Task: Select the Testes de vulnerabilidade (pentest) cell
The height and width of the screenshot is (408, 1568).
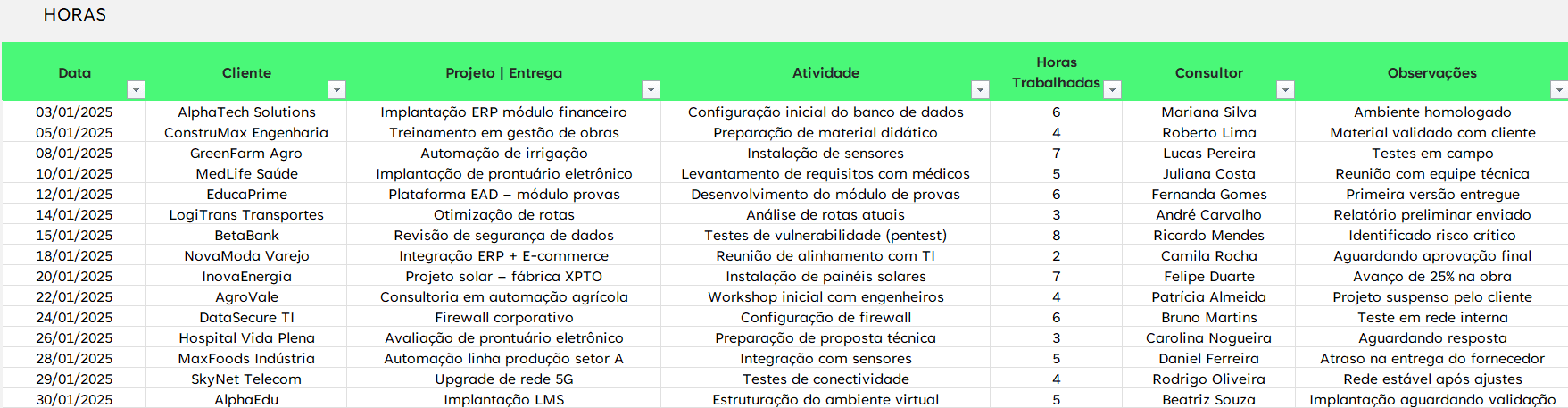Action: [x=825, y=236]
